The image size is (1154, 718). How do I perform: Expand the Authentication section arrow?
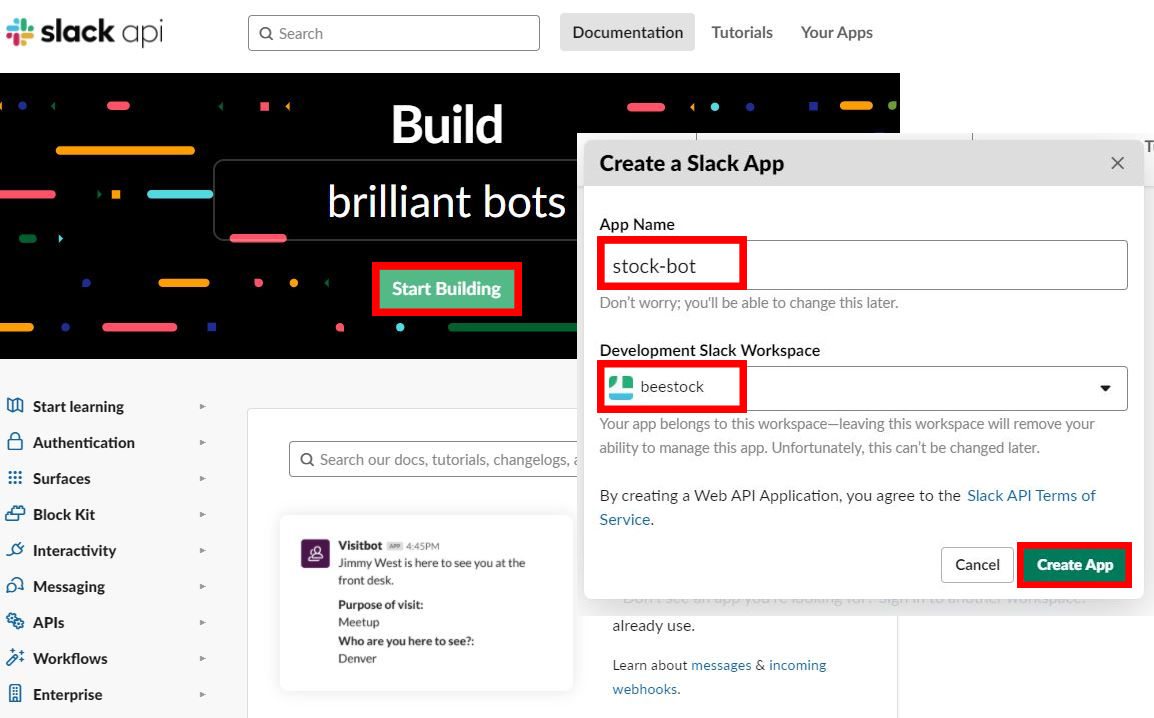tap(202, 442)
